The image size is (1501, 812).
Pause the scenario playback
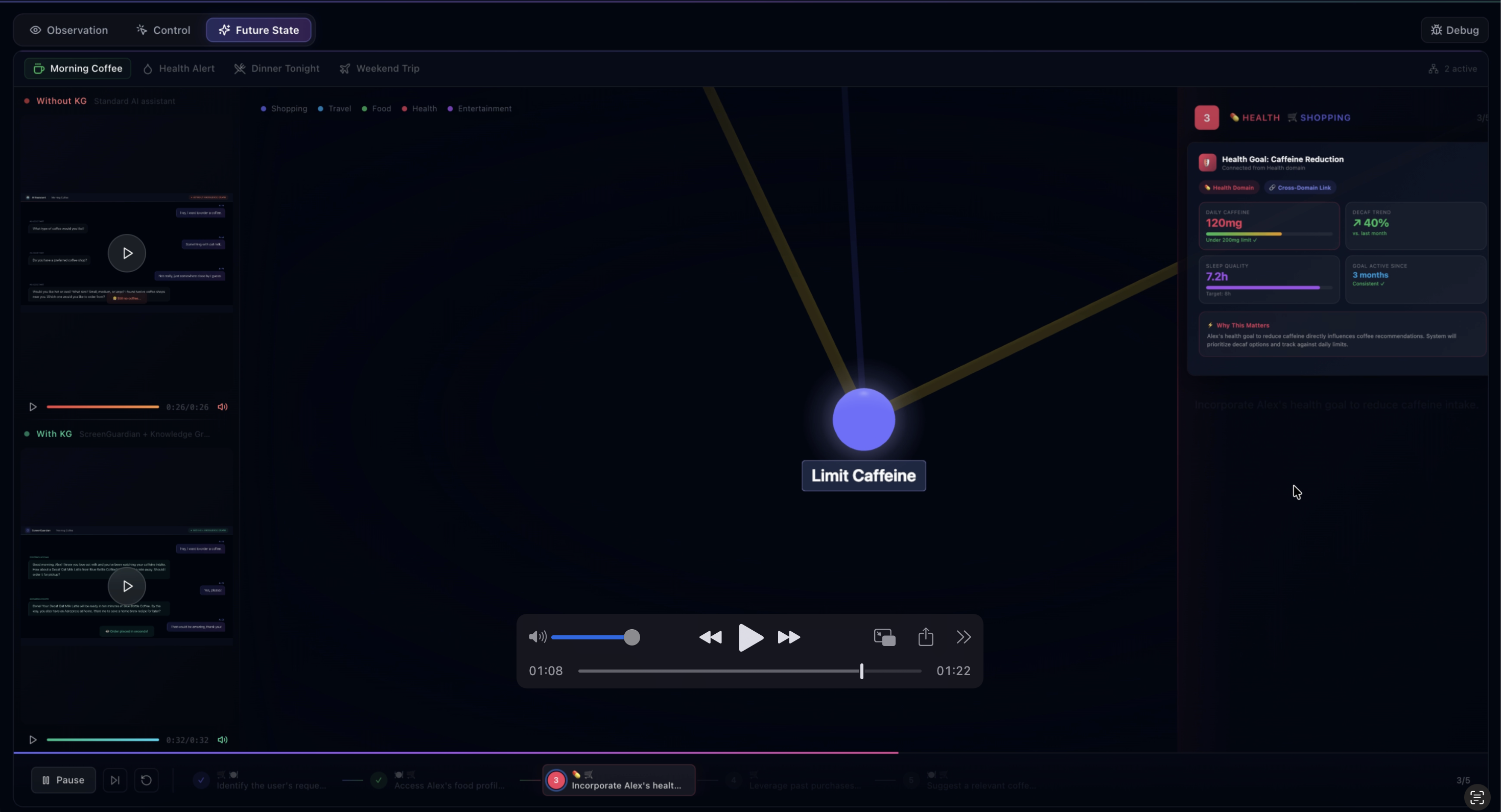[63, 780]
